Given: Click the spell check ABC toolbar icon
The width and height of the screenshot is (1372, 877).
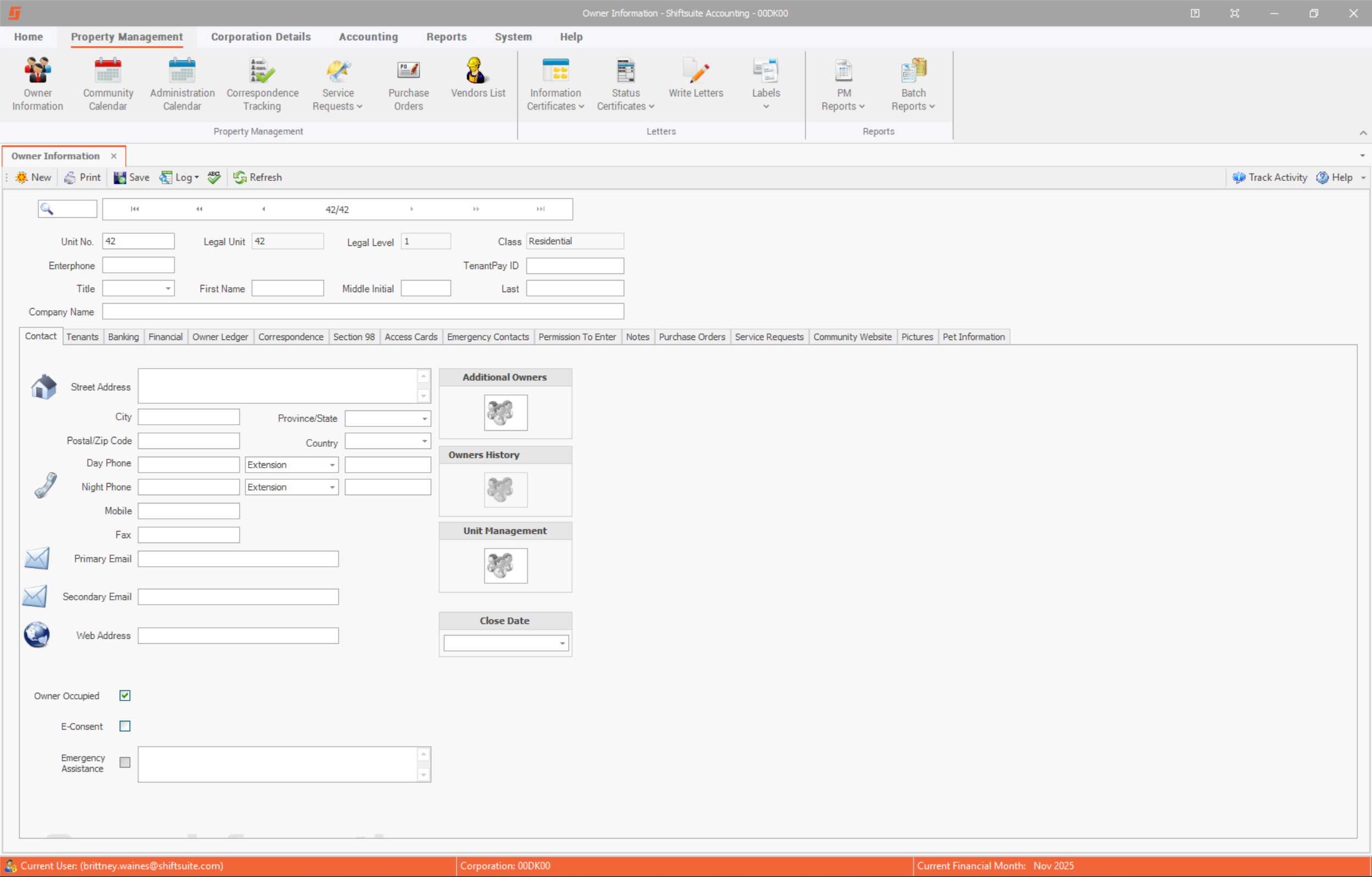Looking at the screenshot, I should coord(214,177).
